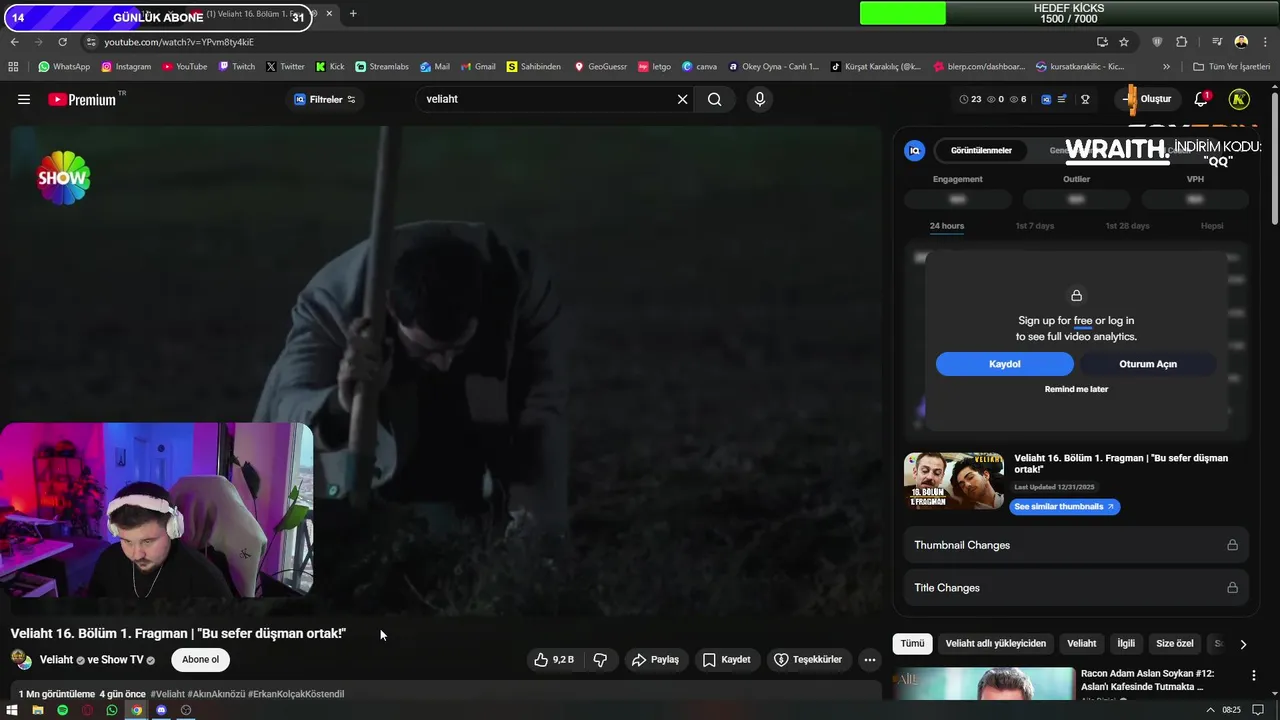The height and width of the screenshot is (720, 1280).
Task: Open Streamlabs bookmark
Action: [382, 67]
